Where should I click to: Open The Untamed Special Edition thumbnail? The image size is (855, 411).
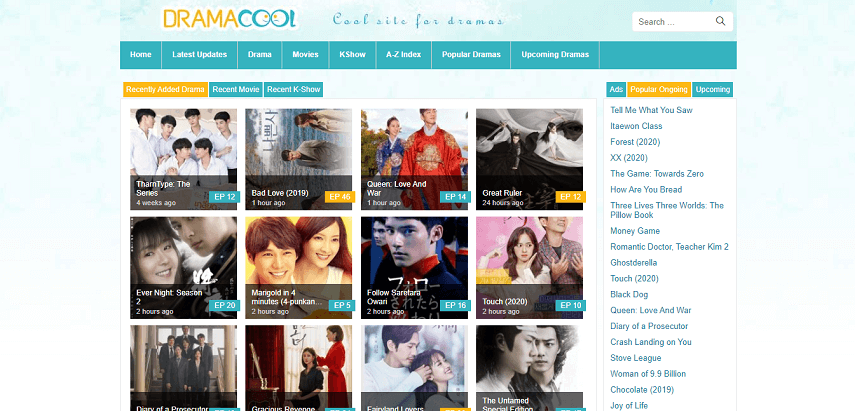[x=529, y=368]
